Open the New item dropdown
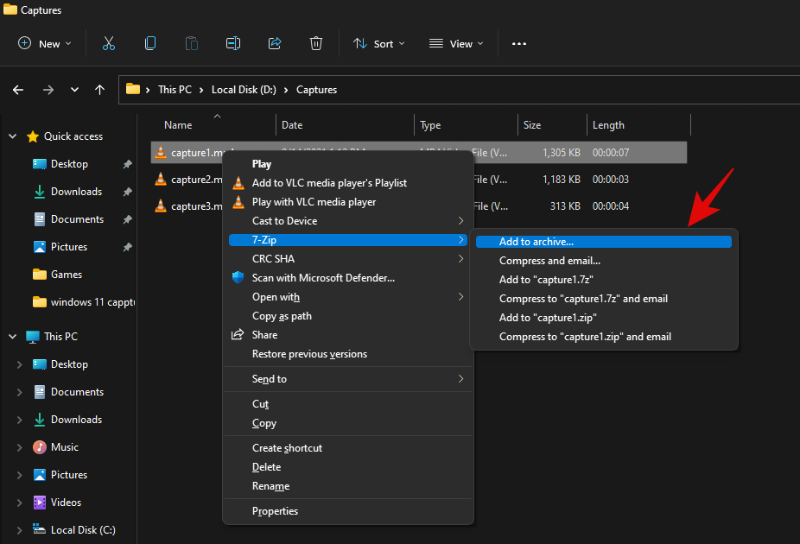800x544 pixels. click(x=45, y=44)
